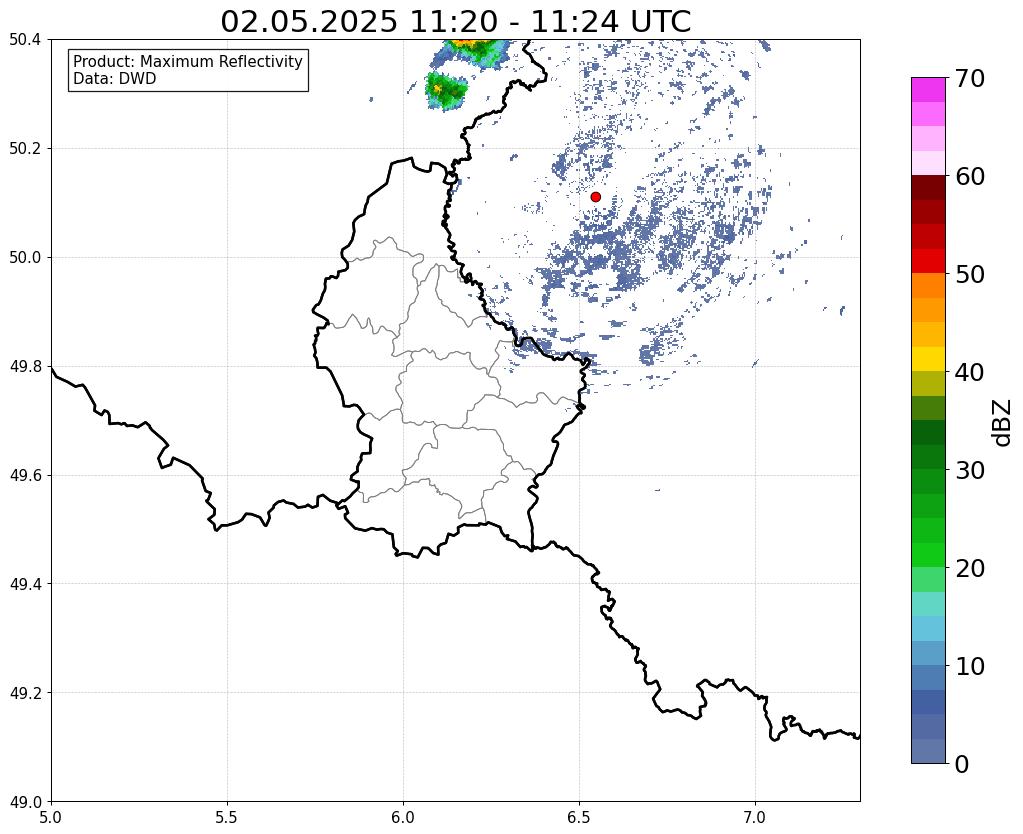Screen dimensions: 1023x834
Task: Click the 10 dBZ colorbar tick label
Action: coord(970,666)
